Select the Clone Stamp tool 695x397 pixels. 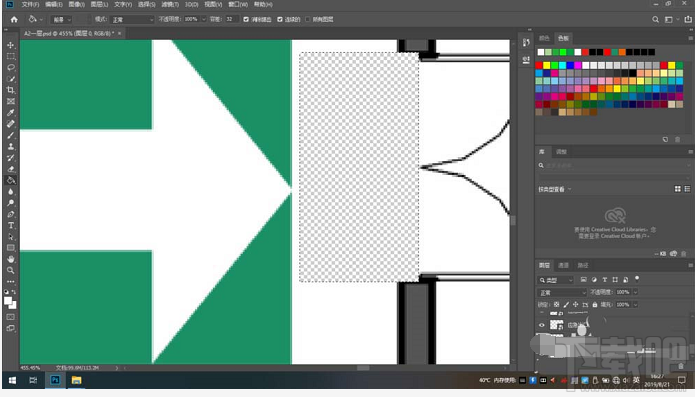click(x=11, y=146)
